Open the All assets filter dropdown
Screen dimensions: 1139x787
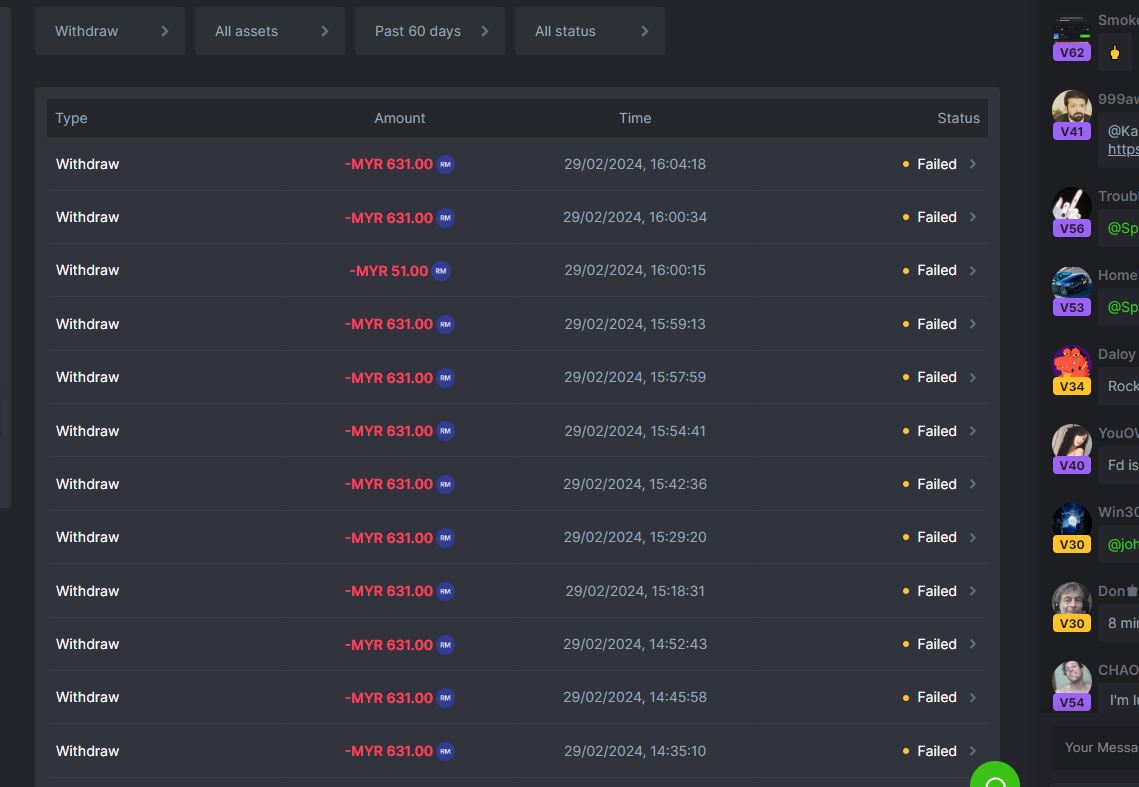270,31
